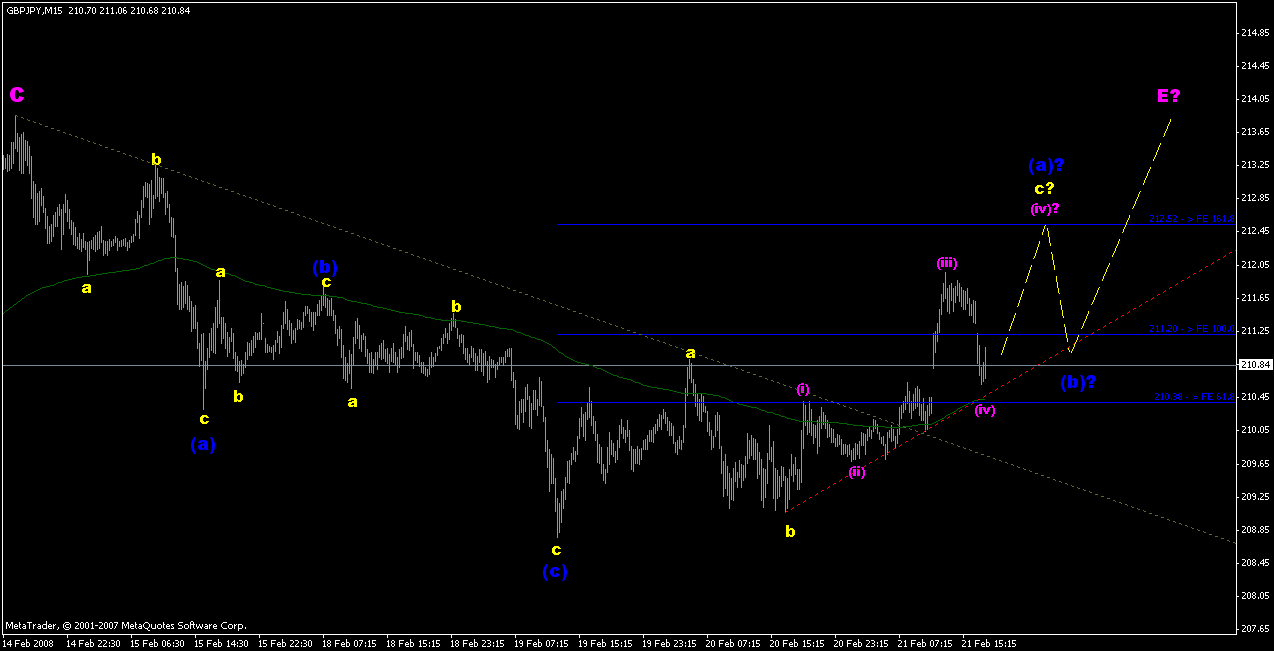Screen dimensions: 1274x651
Task: Click price level 212.45 on the axis
Action: point(1256,231)
